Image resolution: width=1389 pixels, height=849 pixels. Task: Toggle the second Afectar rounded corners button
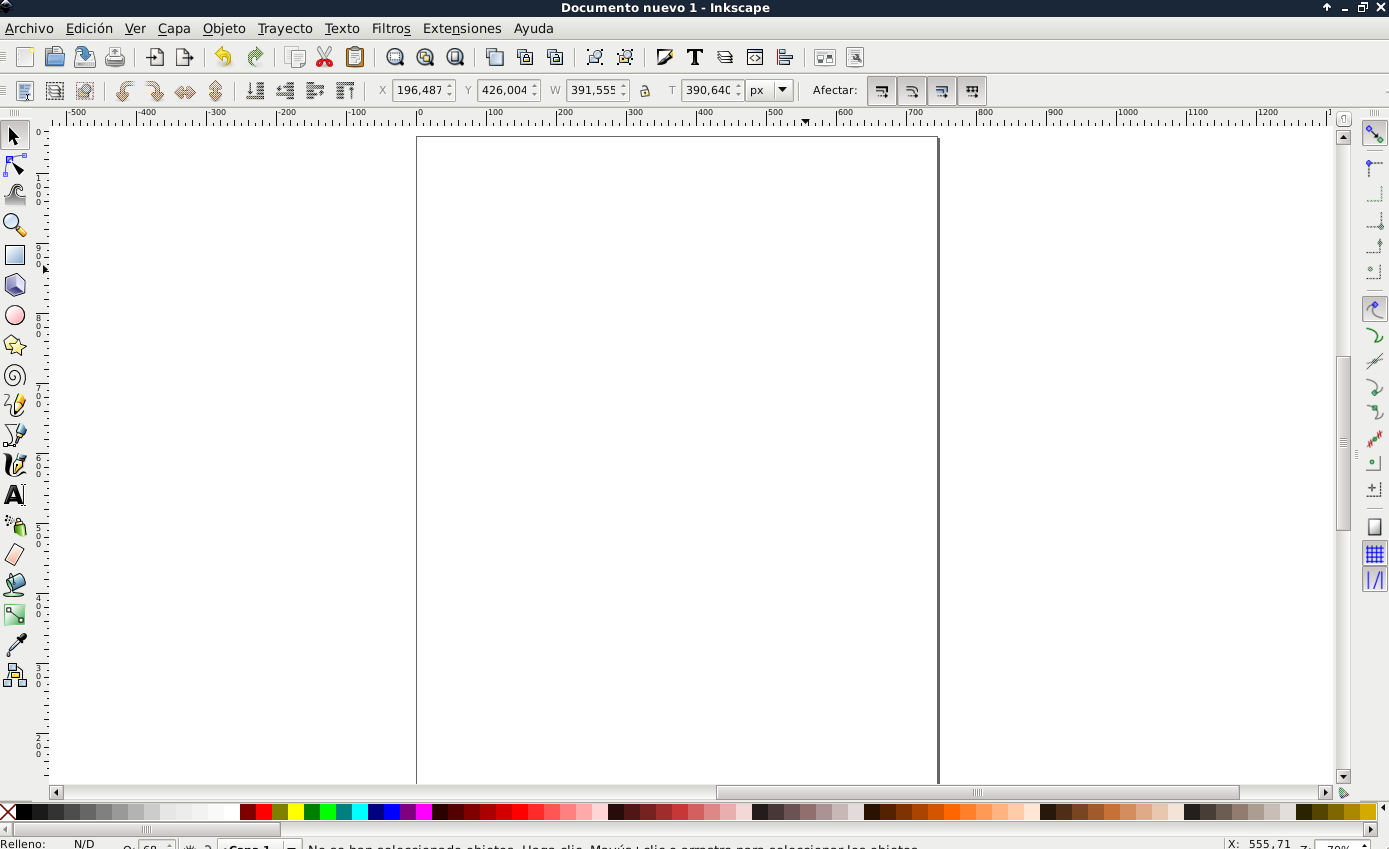912,91
